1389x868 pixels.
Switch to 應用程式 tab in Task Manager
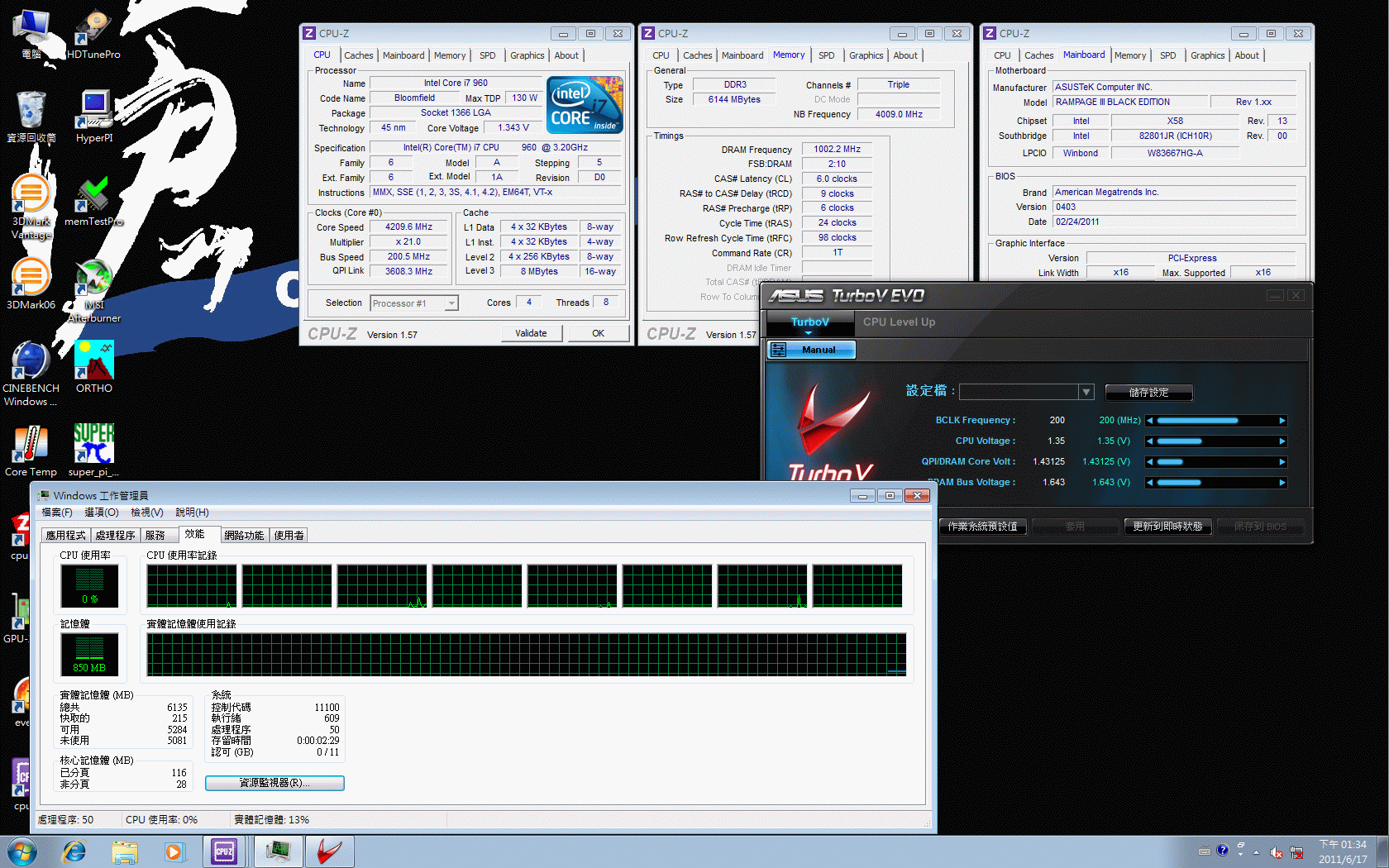tap(65, 536)
